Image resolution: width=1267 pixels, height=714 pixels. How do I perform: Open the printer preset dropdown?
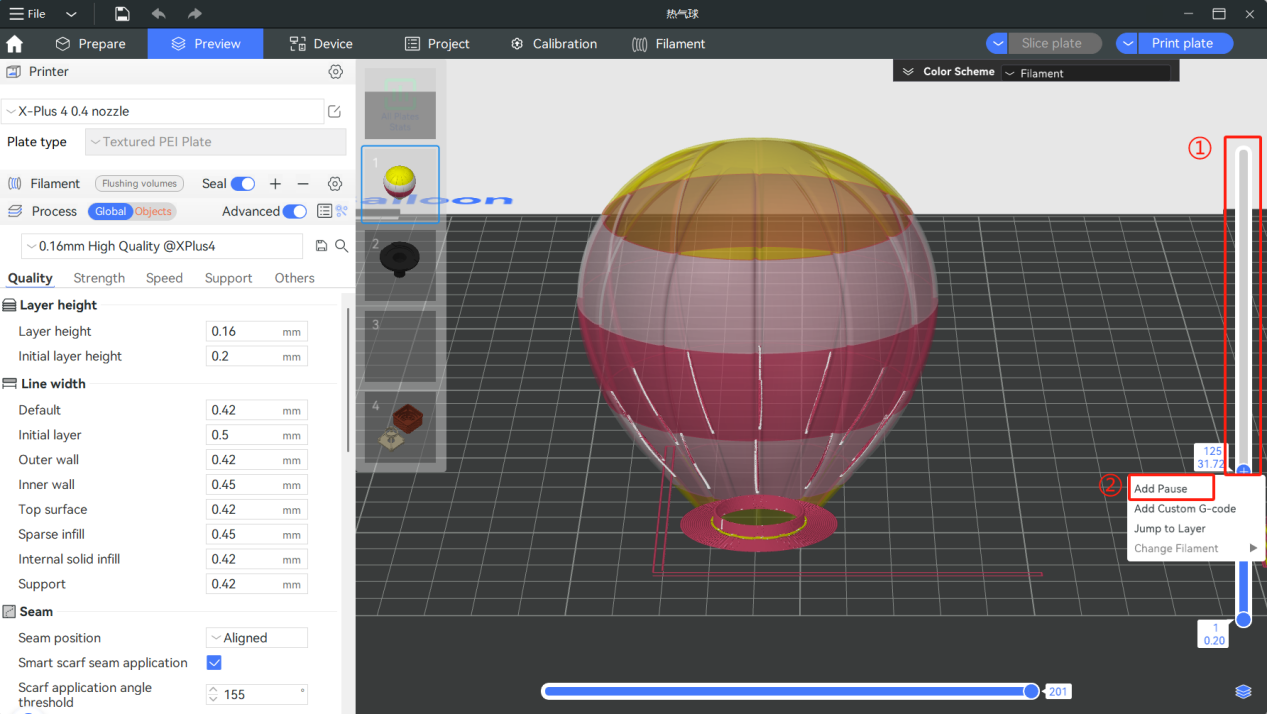(162, 111)
